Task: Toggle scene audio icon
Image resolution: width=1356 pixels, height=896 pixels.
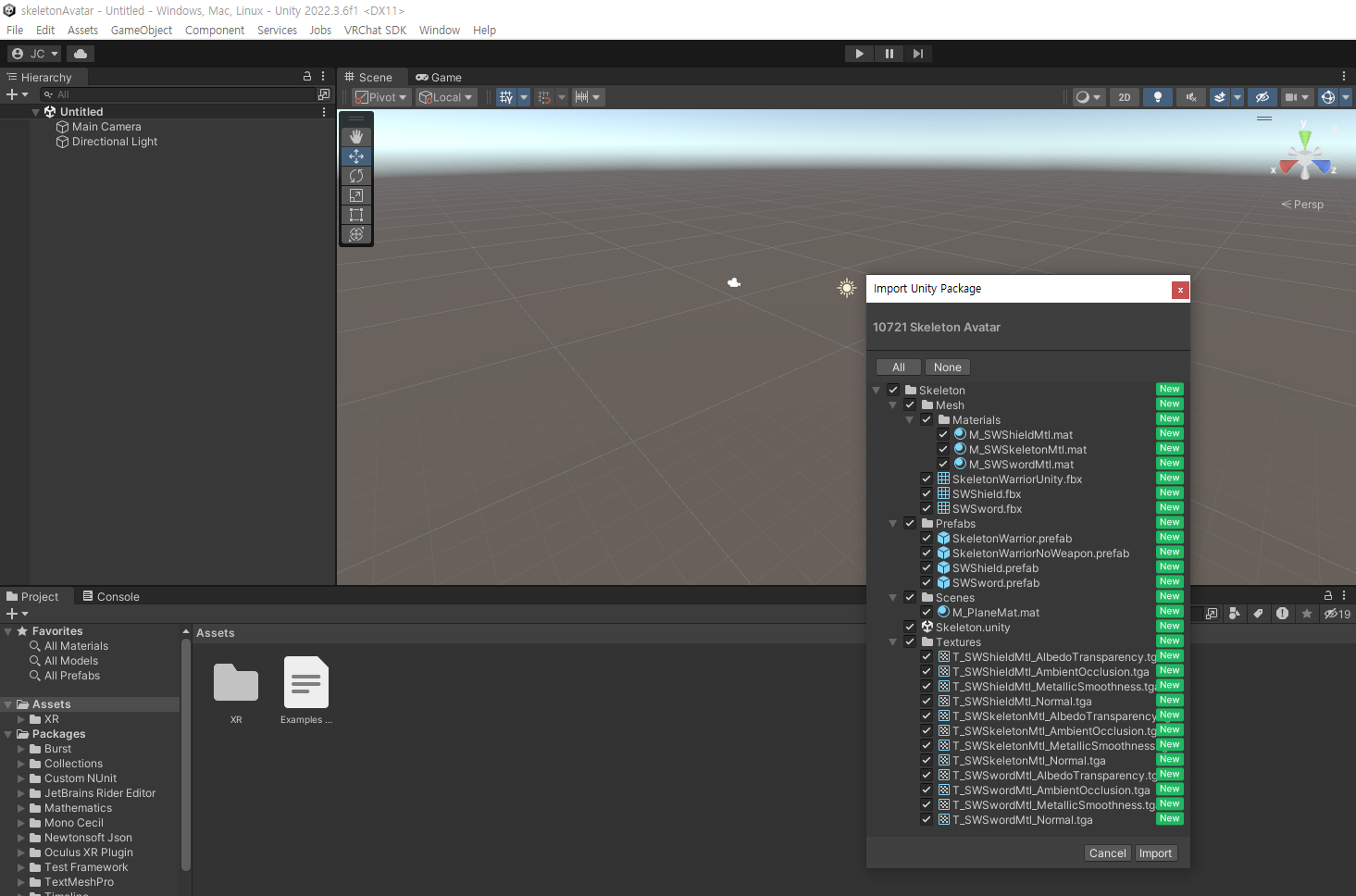Action: (x=1190, y=97)
